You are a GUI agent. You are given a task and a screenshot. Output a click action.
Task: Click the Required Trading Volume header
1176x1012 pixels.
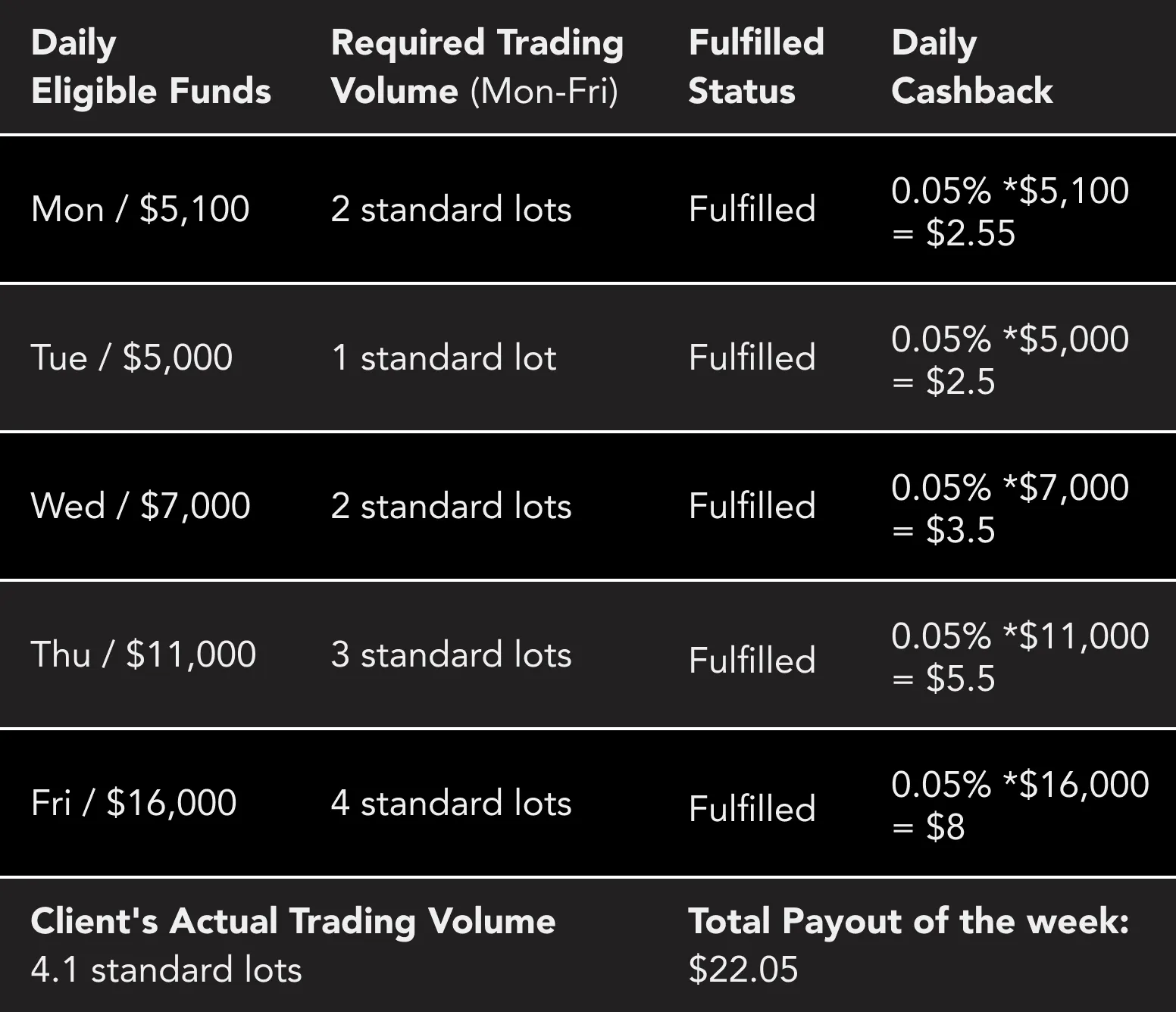(x=477, y=67)
